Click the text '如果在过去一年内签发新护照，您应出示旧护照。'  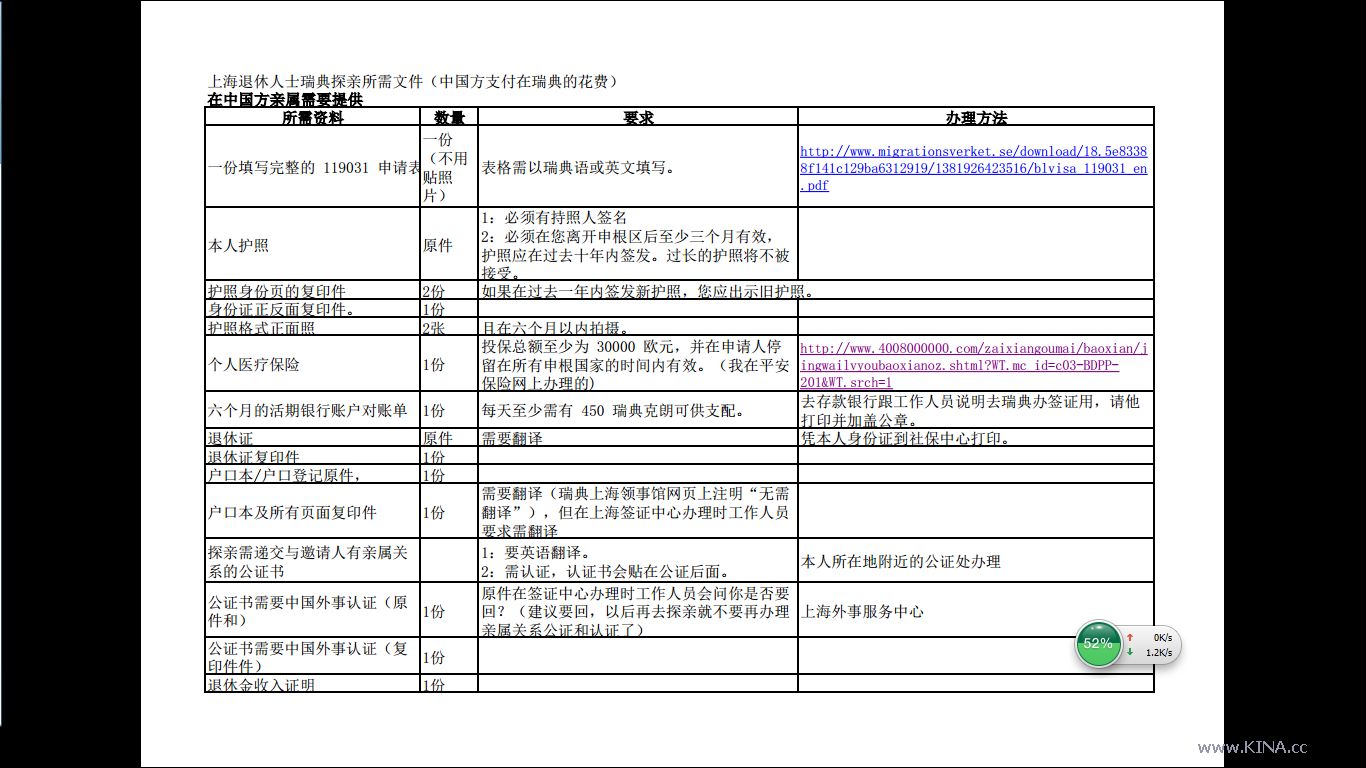[649, 291]
